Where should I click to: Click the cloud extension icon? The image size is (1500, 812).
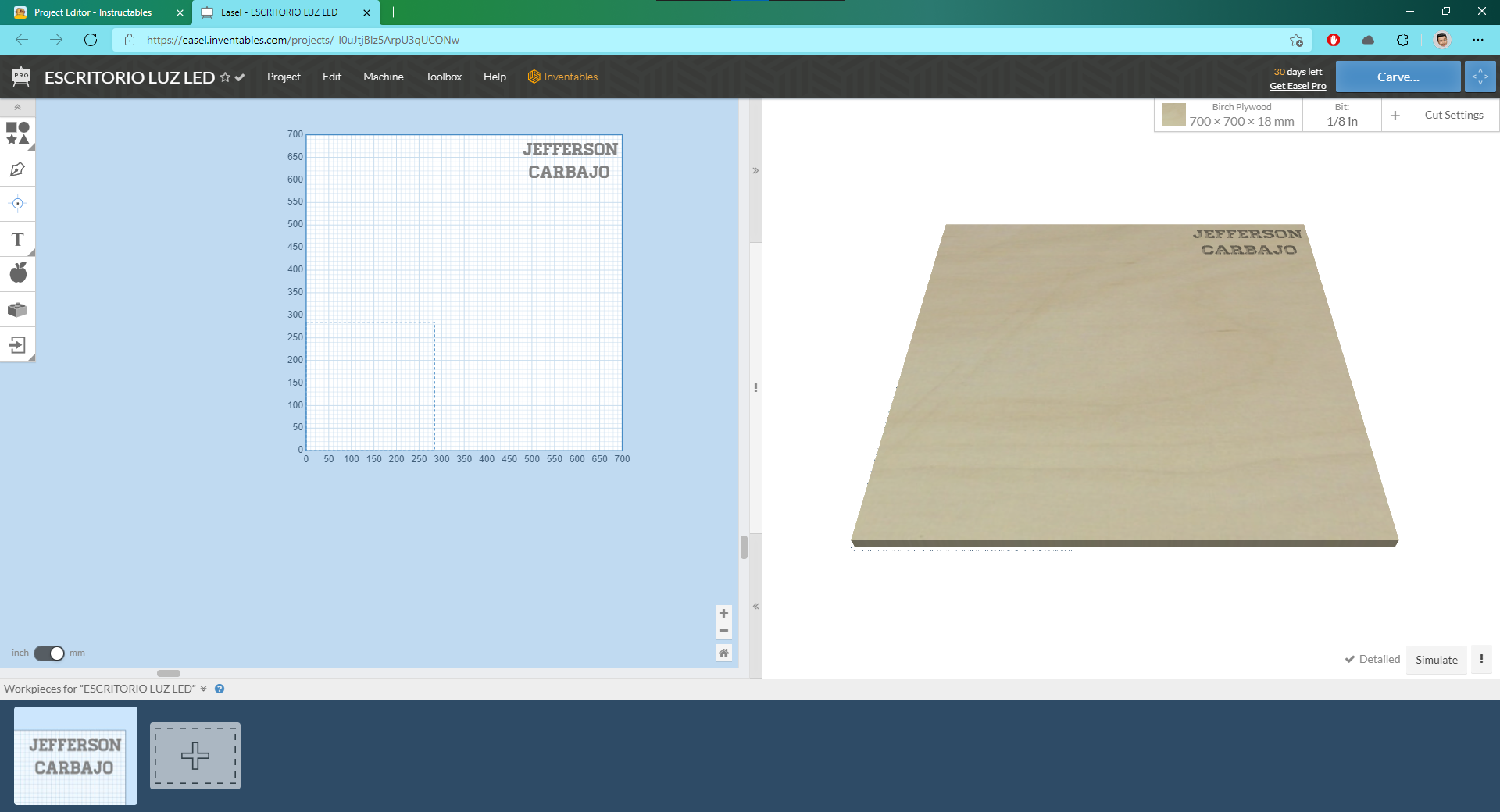pyautogui.click(x=1368, y=40)
